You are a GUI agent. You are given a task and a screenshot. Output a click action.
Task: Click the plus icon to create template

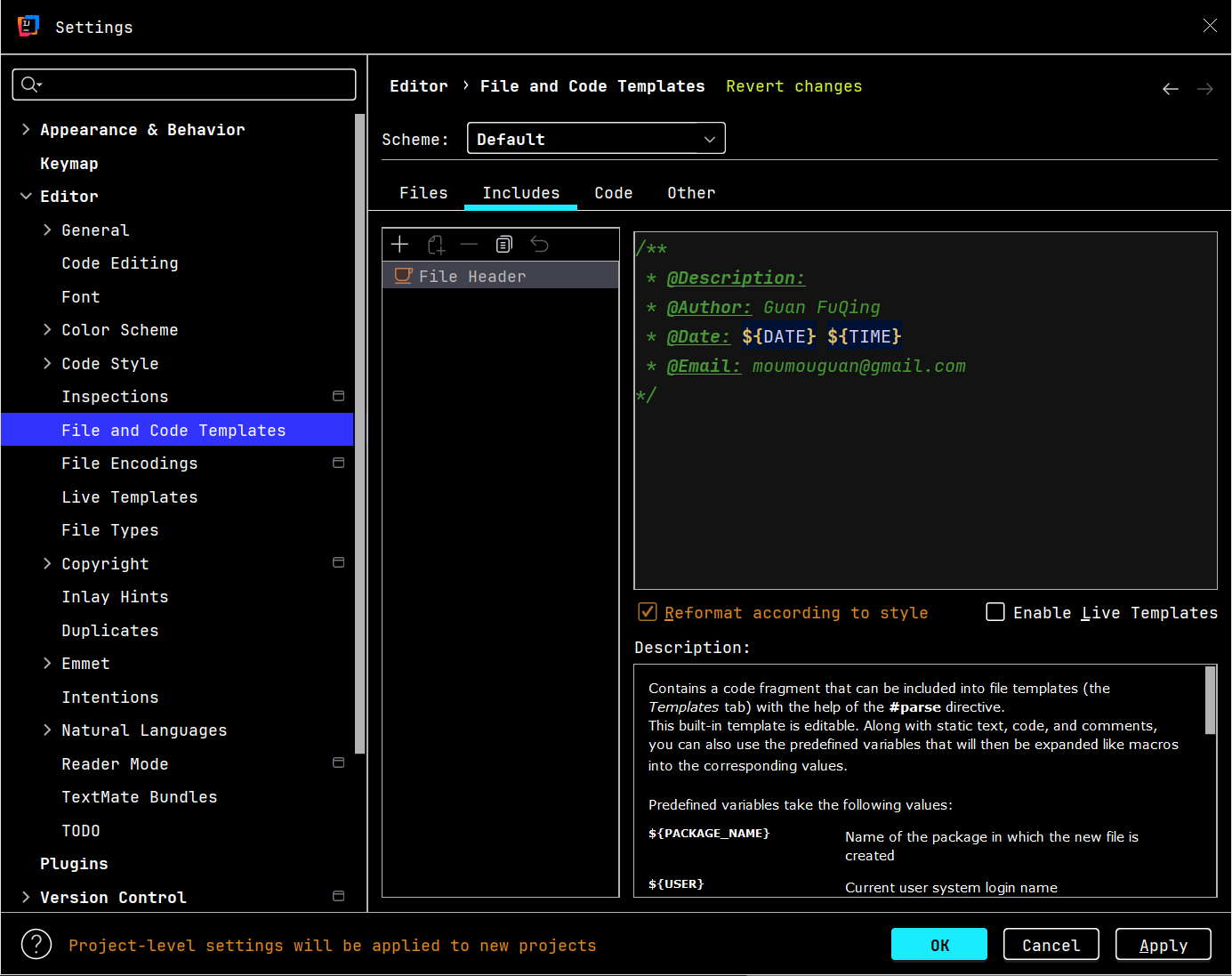click(x=400, y=245)
